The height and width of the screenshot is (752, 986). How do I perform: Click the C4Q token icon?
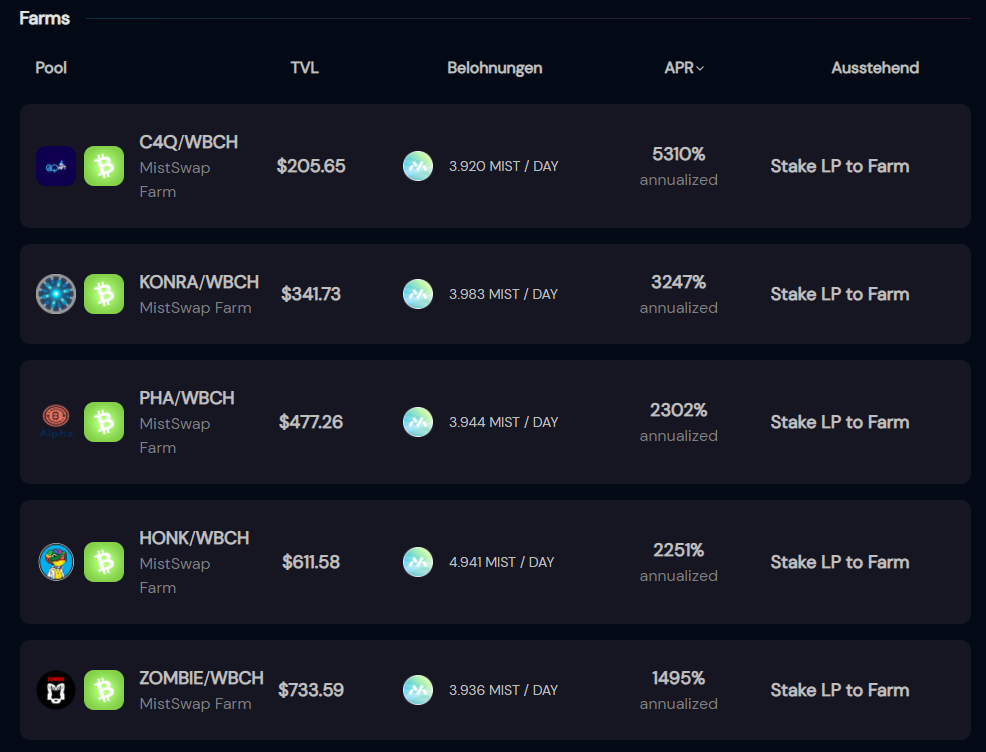click(56, 166)
